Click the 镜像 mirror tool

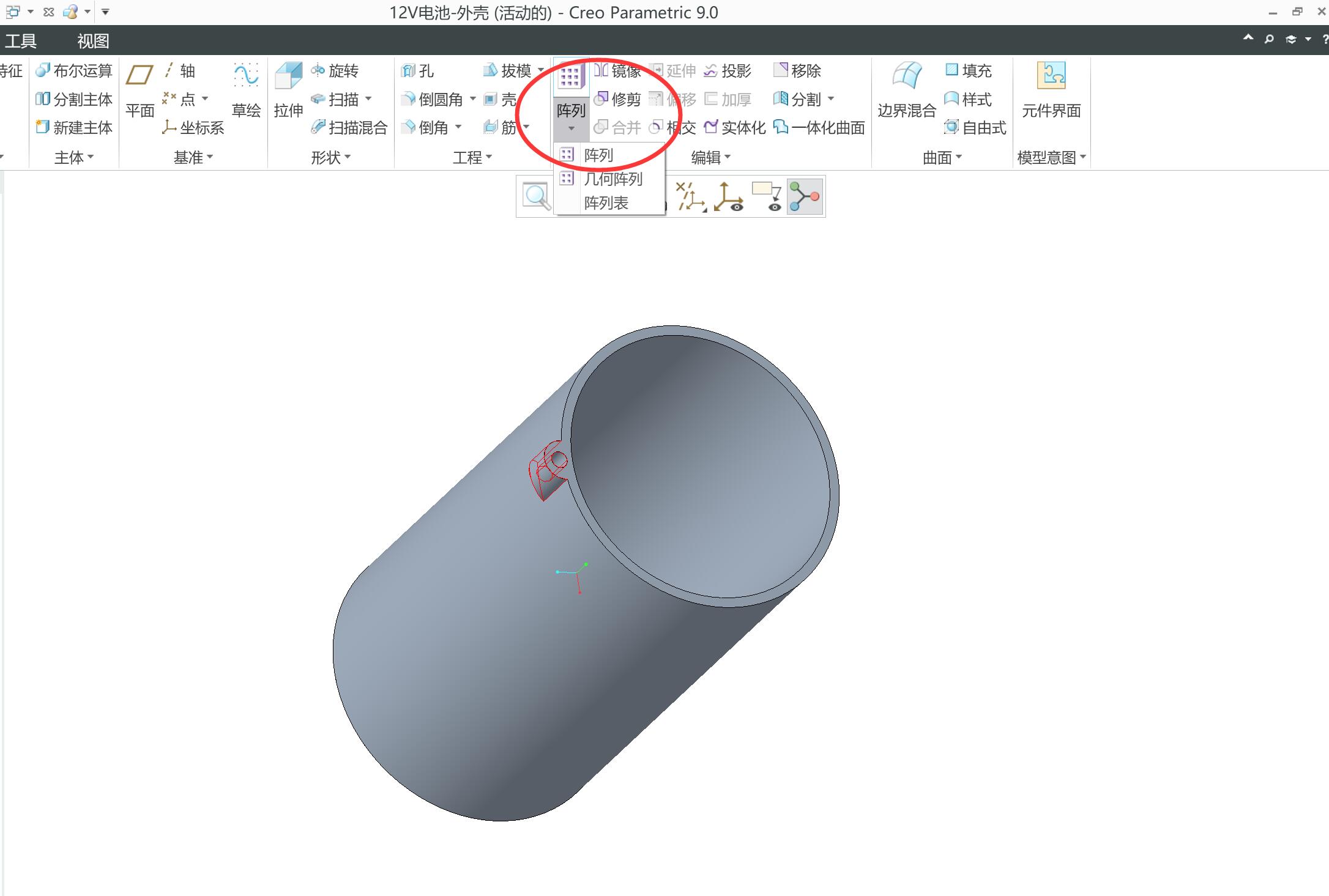[x=617, y=71]
